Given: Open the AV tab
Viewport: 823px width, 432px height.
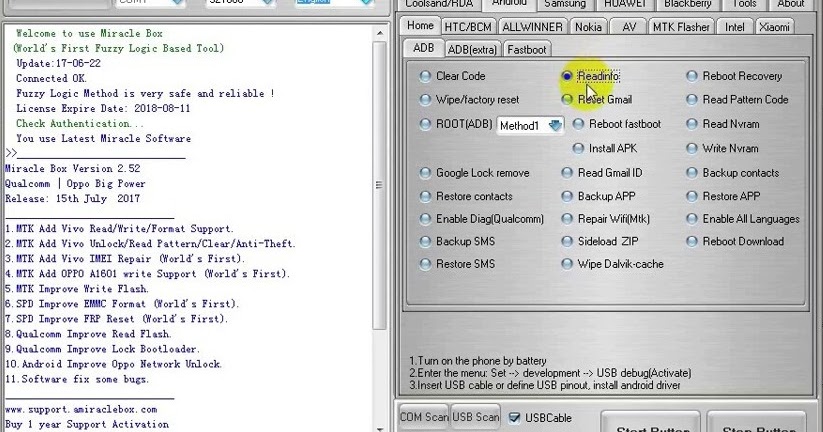Looking at the screenshot, I should tap(629, 27).
